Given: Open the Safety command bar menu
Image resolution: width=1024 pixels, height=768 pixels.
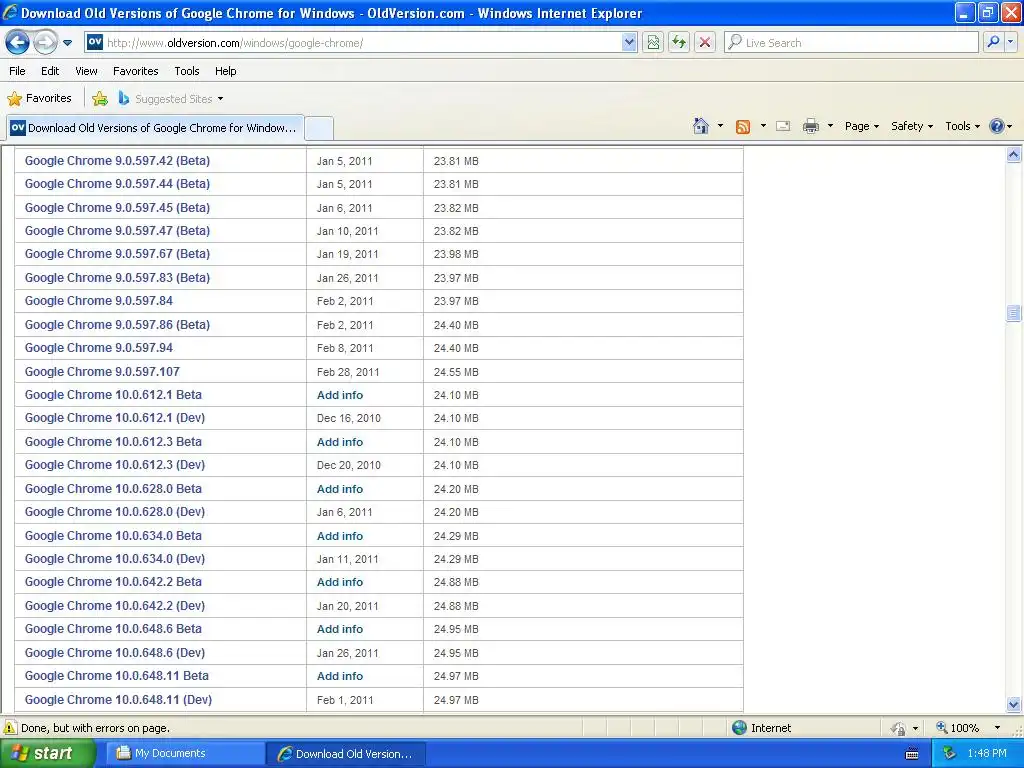Looking at the screenshot, I should (x=912, y=126).
